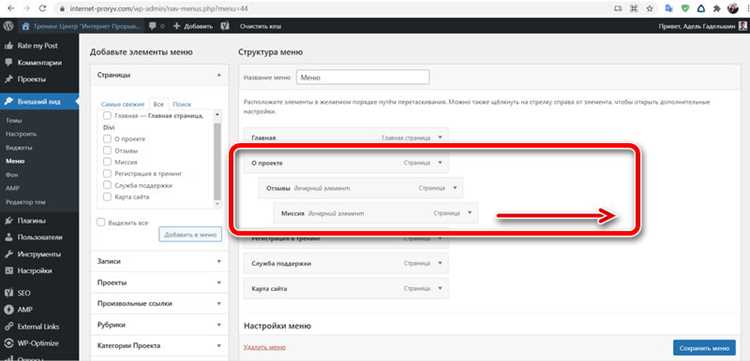
Task: Click the browser reload icon
Action: click(43, 8)
